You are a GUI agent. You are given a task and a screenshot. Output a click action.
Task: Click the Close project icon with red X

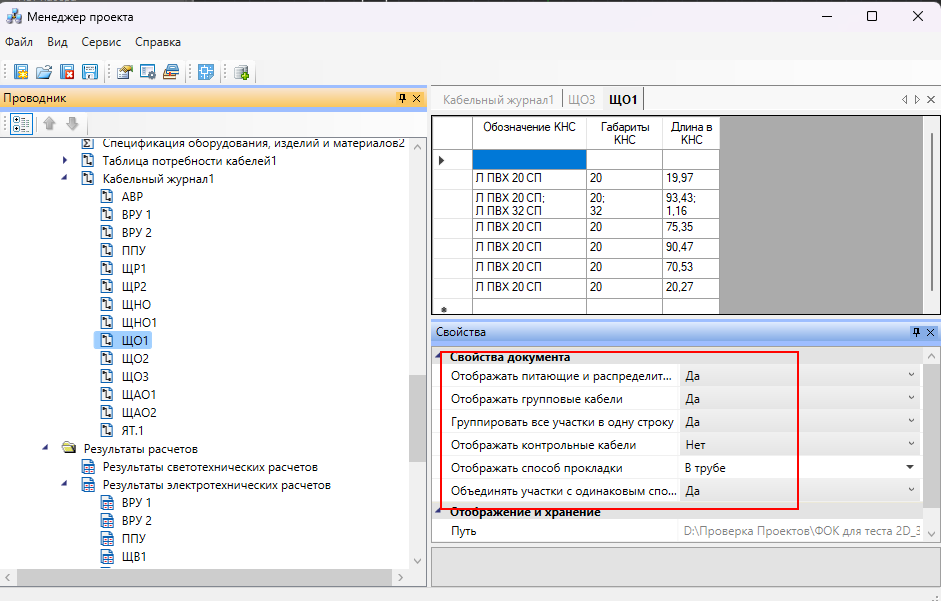click(66, 72)
